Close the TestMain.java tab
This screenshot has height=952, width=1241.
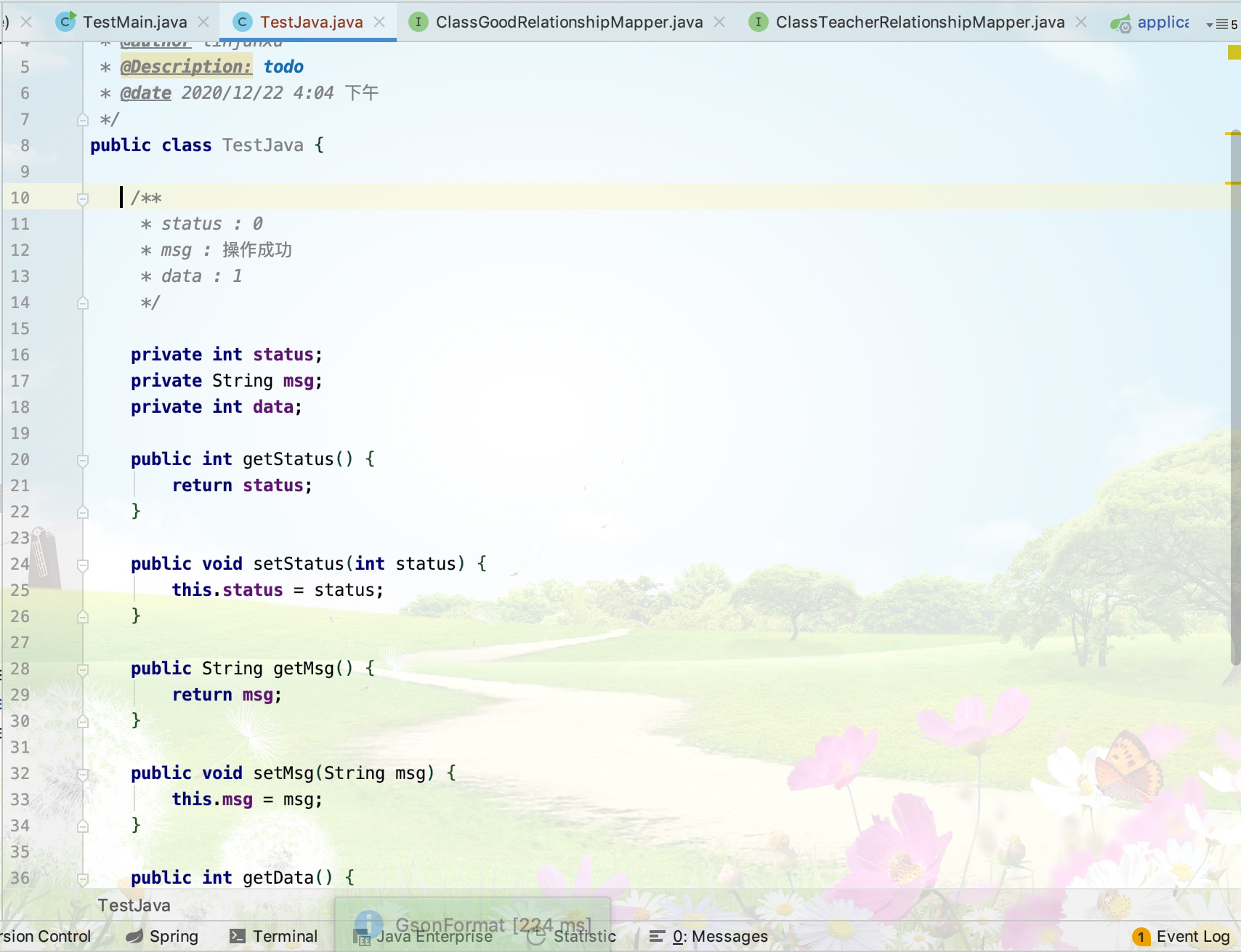[203, 23]
